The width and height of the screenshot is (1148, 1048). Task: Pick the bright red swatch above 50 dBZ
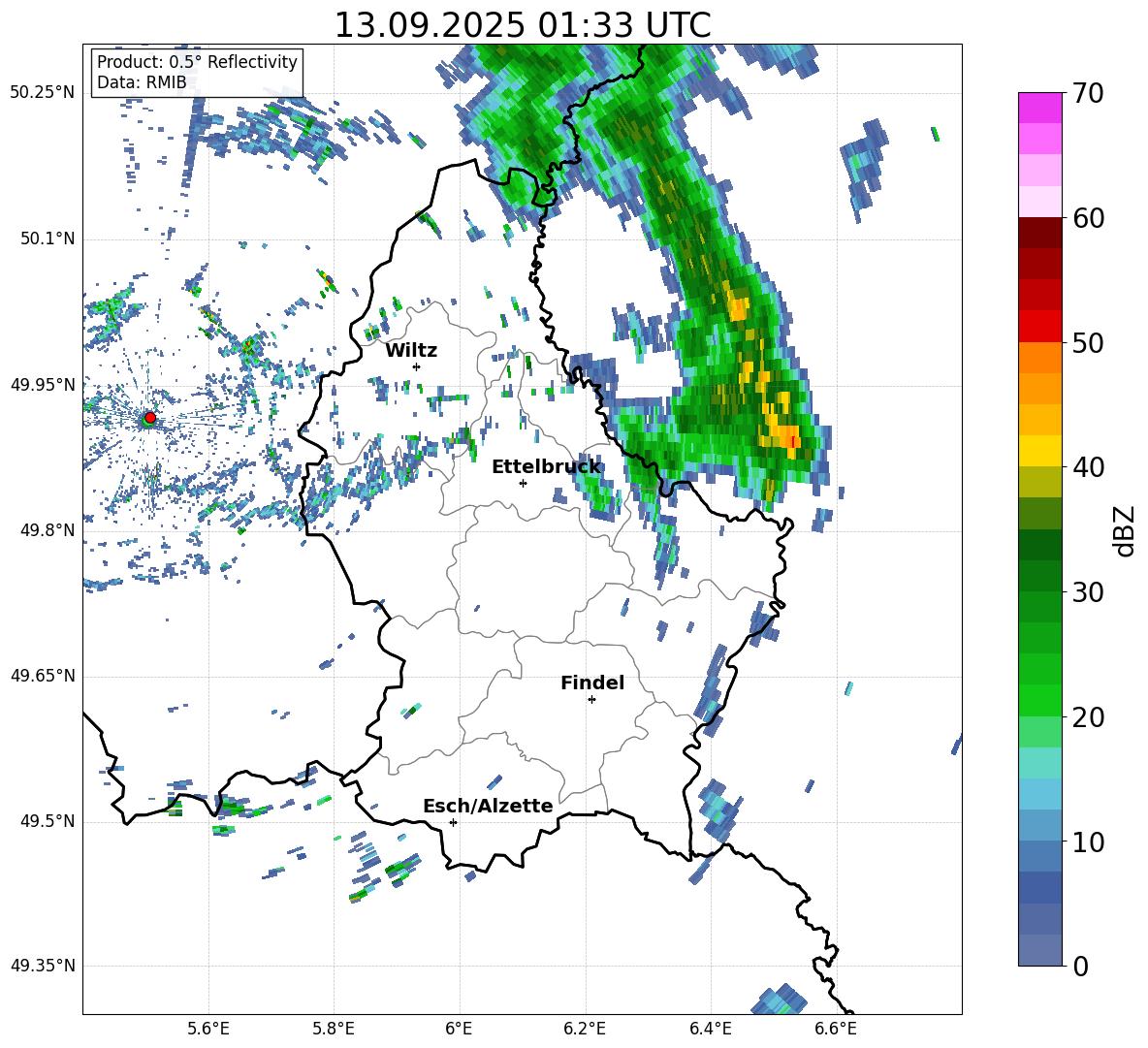tap(1039, 327)
